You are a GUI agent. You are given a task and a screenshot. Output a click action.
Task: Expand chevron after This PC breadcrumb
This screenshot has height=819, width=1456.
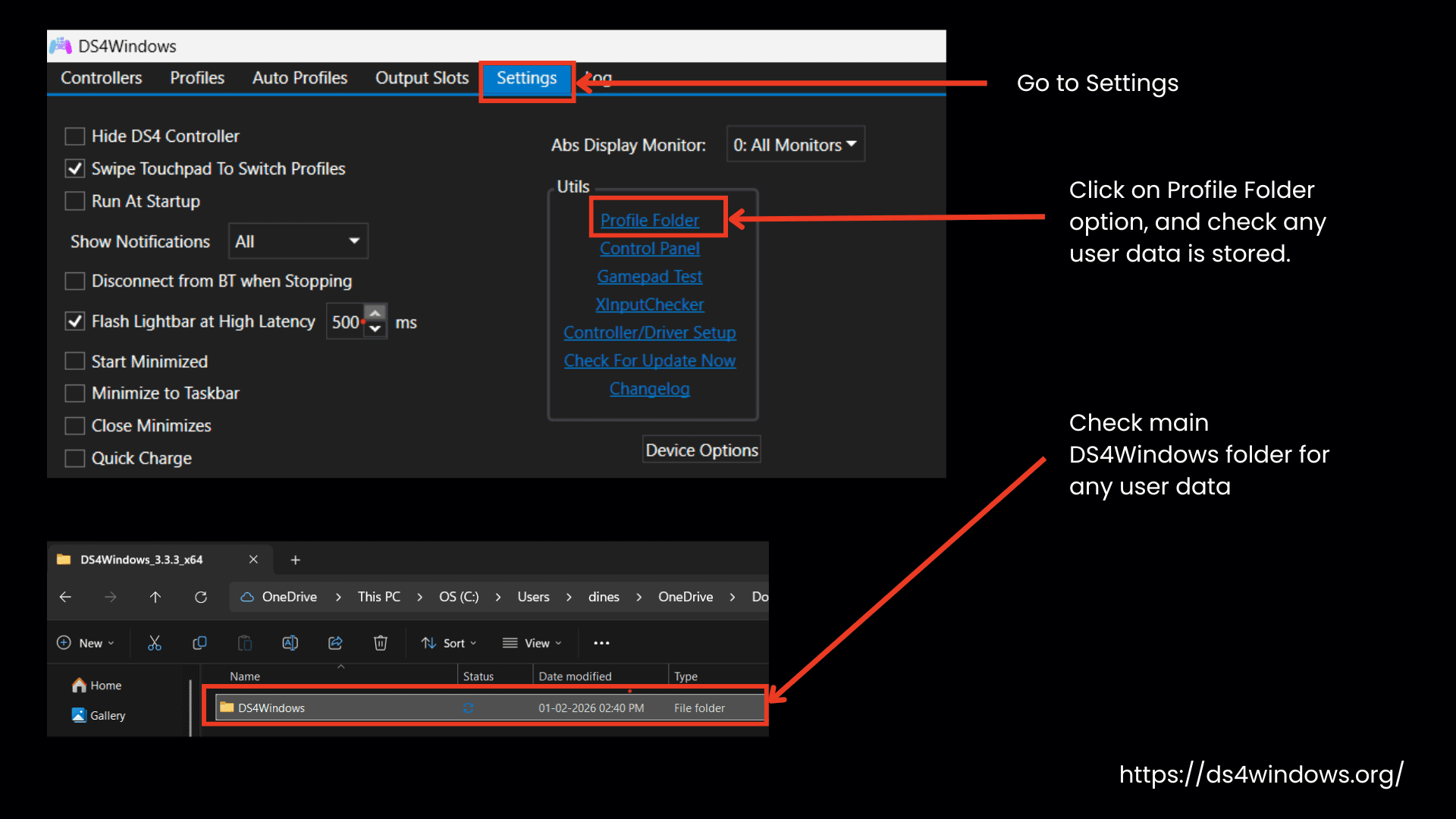[x=419, y=597]
